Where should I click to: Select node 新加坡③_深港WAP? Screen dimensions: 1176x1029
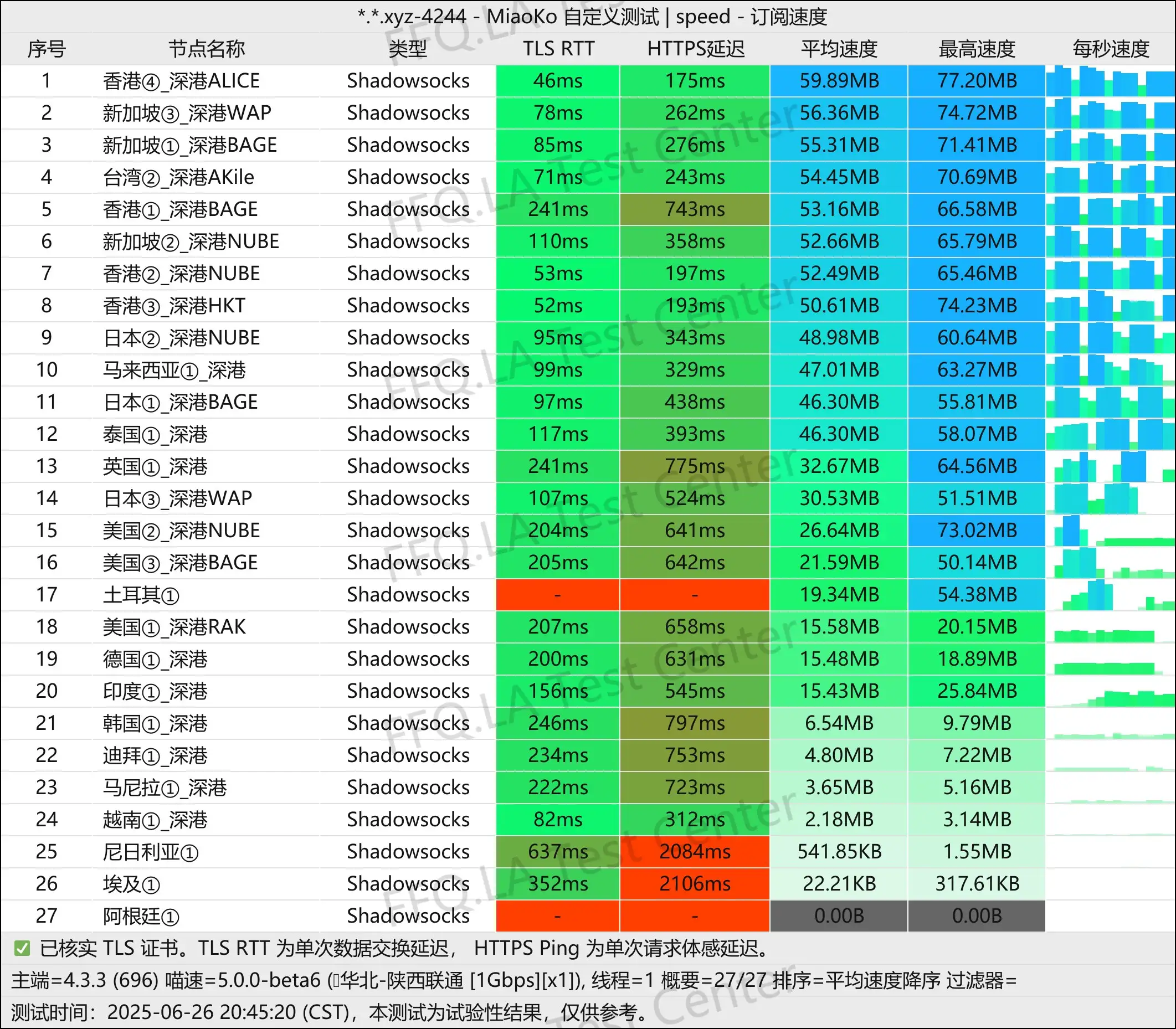click(187, 113)
